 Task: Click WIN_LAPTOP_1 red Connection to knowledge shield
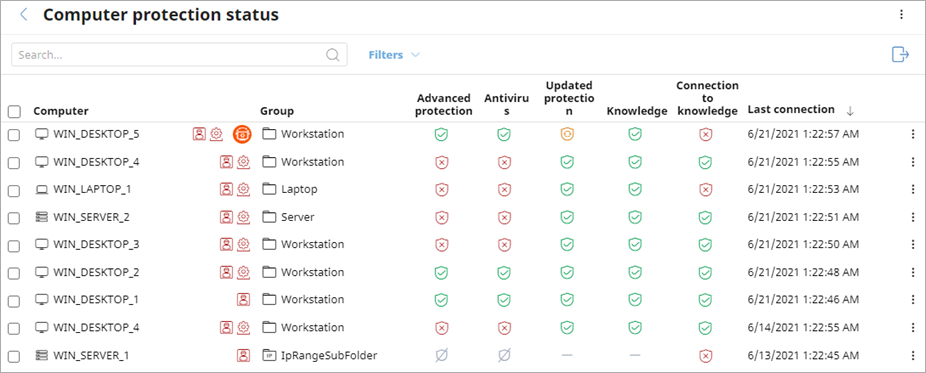705,189
